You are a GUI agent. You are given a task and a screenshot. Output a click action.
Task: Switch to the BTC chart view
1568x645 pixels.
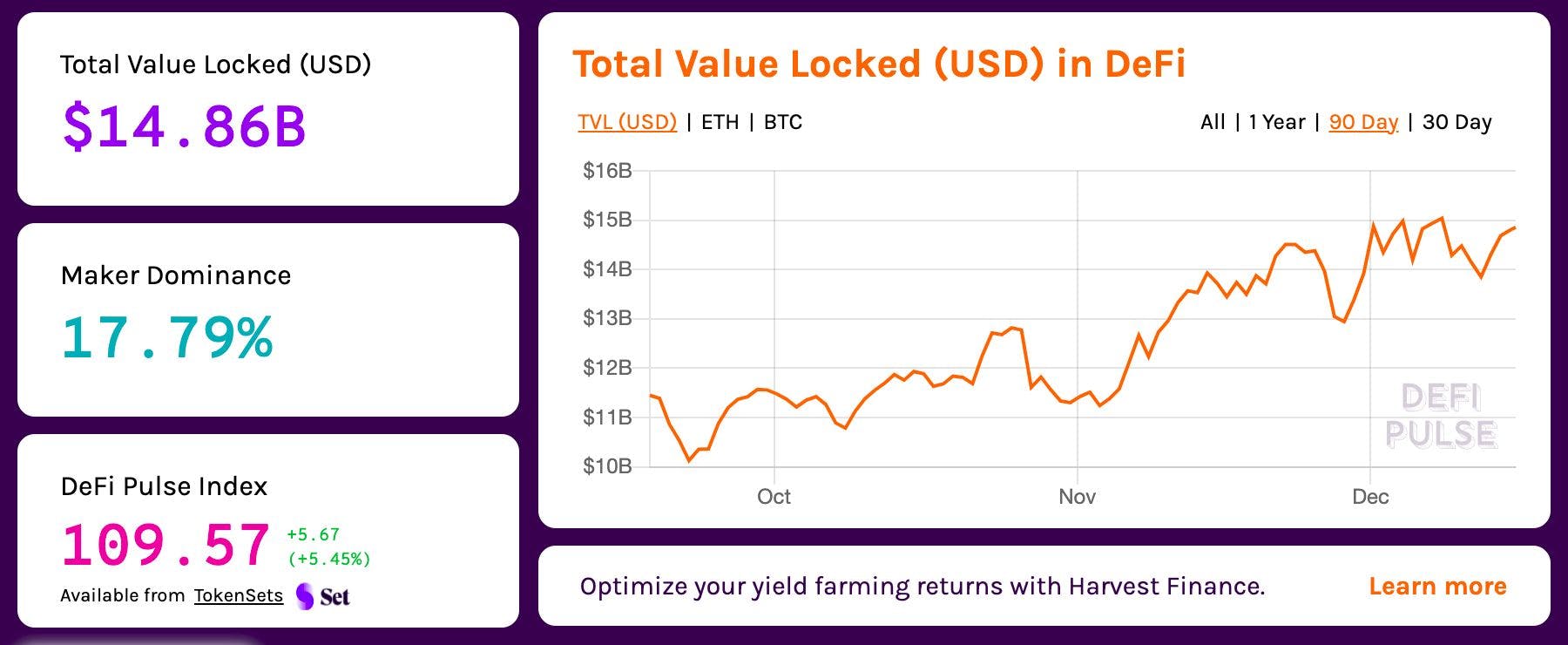[782, 123]
